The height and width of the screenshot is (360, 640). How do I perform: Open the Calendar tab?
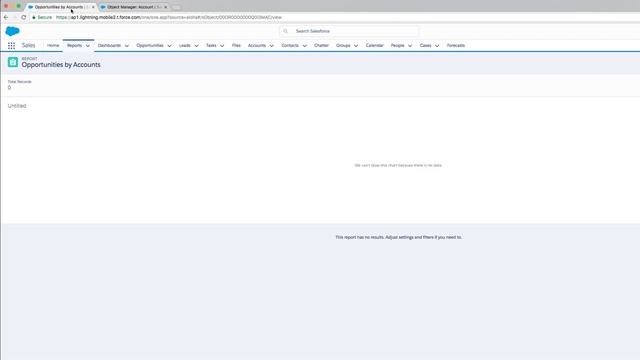click(375, 45)
